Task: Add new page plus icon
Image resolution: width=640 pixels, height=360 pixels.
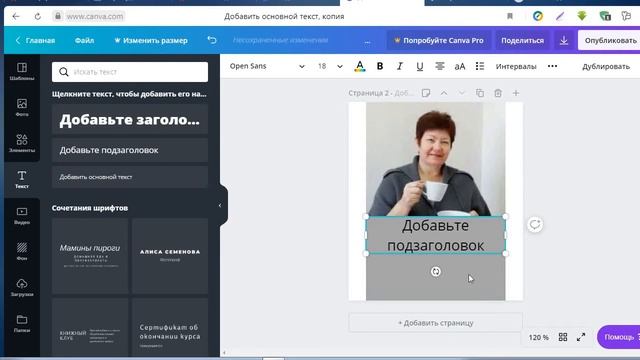Action: click(516, 93)
